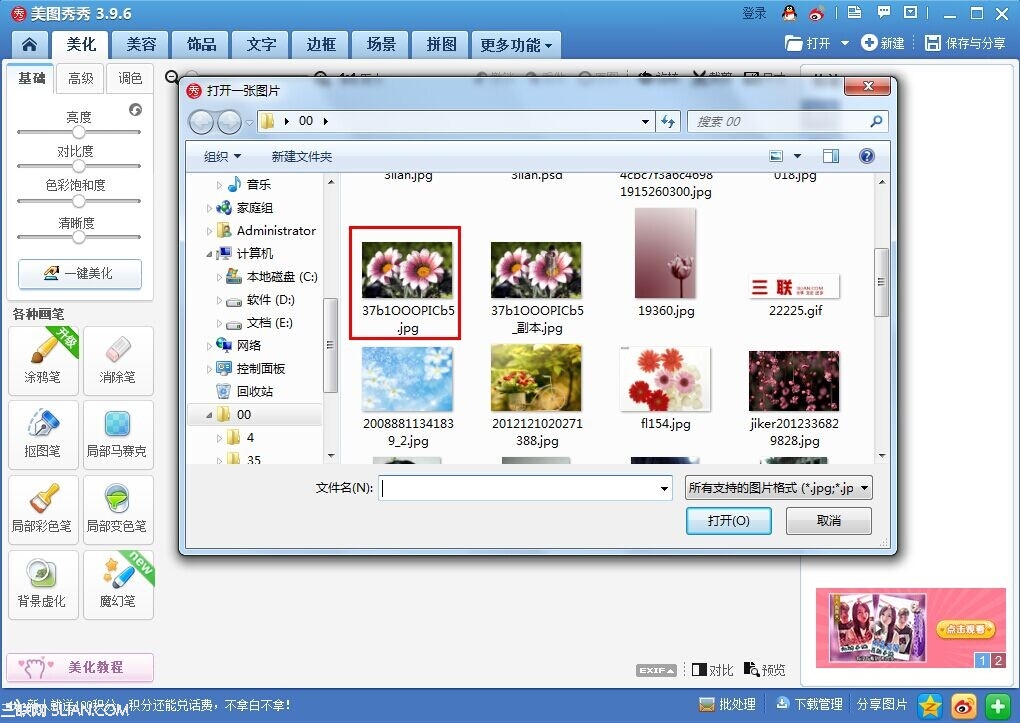Select the 背景虚化 background blur tool

tap(43, 584)
